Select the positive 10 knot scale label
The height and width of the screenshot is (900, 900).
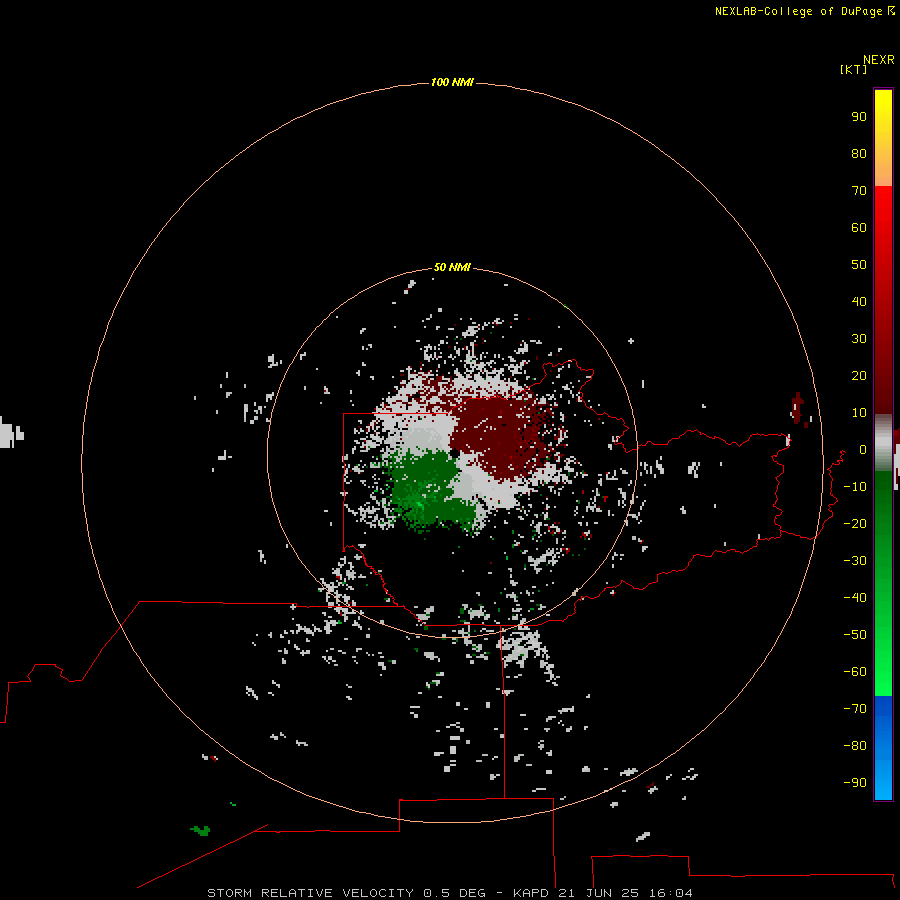[859, 413]
